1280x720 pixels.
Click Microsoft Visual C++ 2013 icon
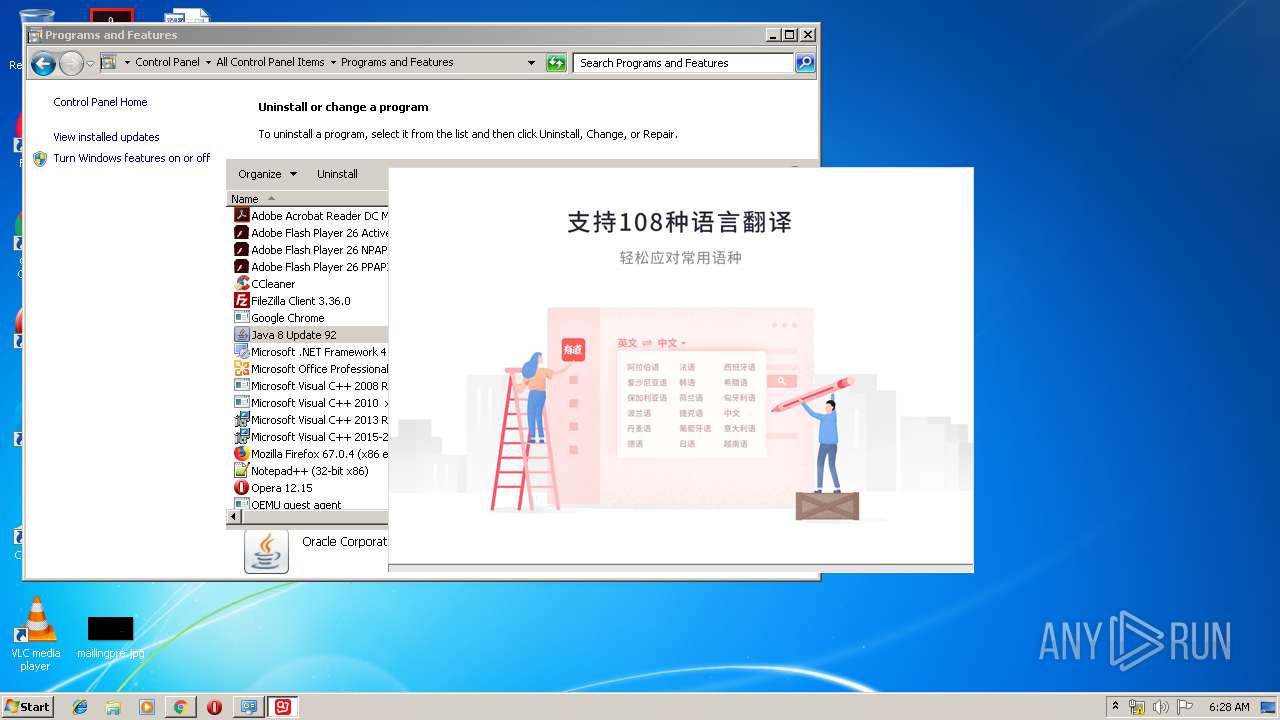(x=241, y=420)
